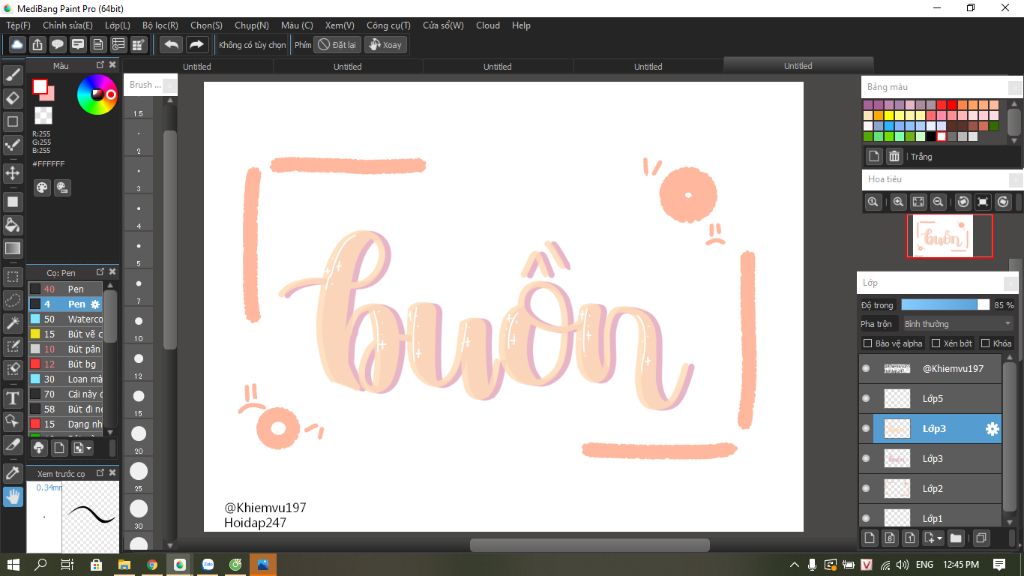Select the Hand pan tool
1024x576 pixels.
12,497
